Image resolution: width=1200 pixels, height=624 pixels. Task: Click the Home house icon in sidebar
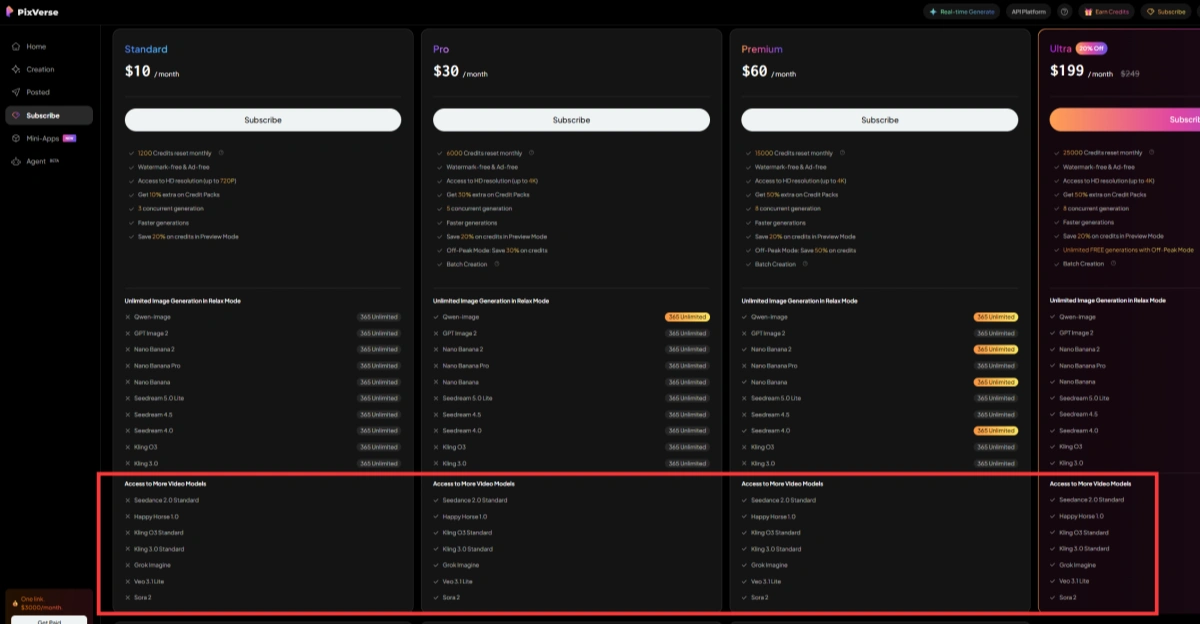click(16, 47)
